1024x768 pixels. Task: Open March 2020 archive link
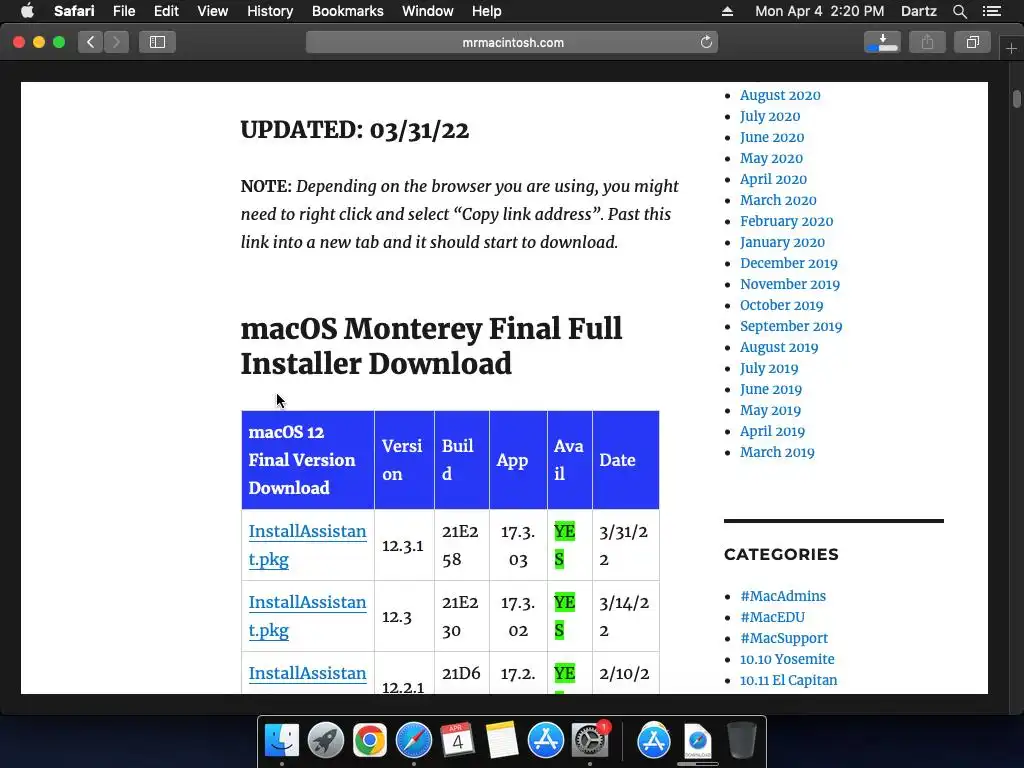[778, 200]
